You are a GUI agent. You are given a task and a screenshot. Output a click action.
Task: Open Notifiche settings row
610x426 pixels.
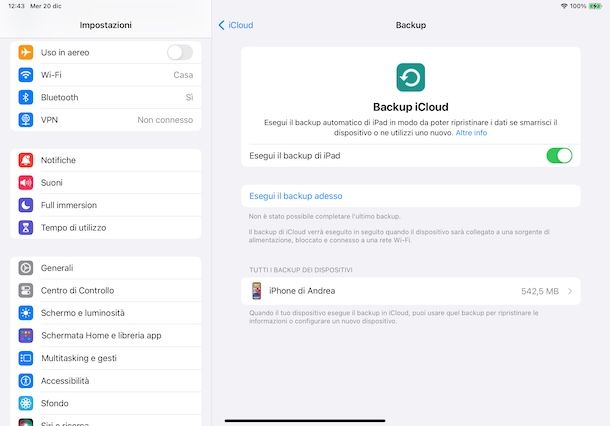click(x=106, y=160)
